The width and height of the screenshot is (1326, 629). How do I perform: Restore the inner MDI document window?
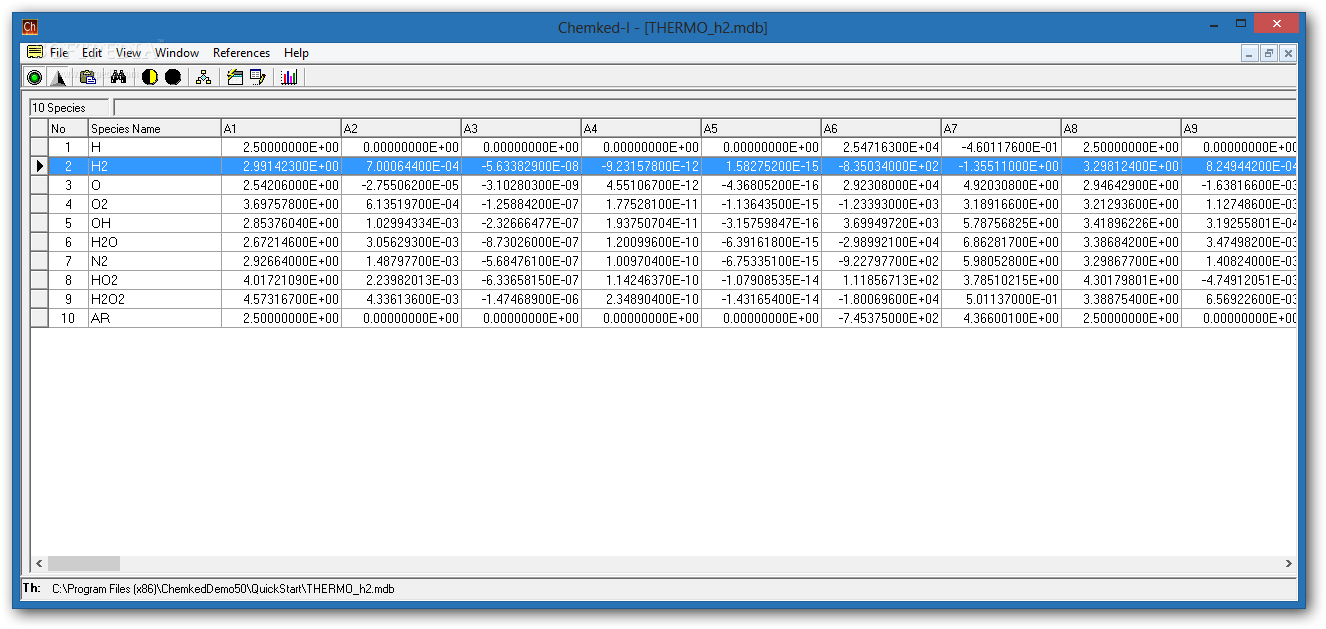(1269, 53)
